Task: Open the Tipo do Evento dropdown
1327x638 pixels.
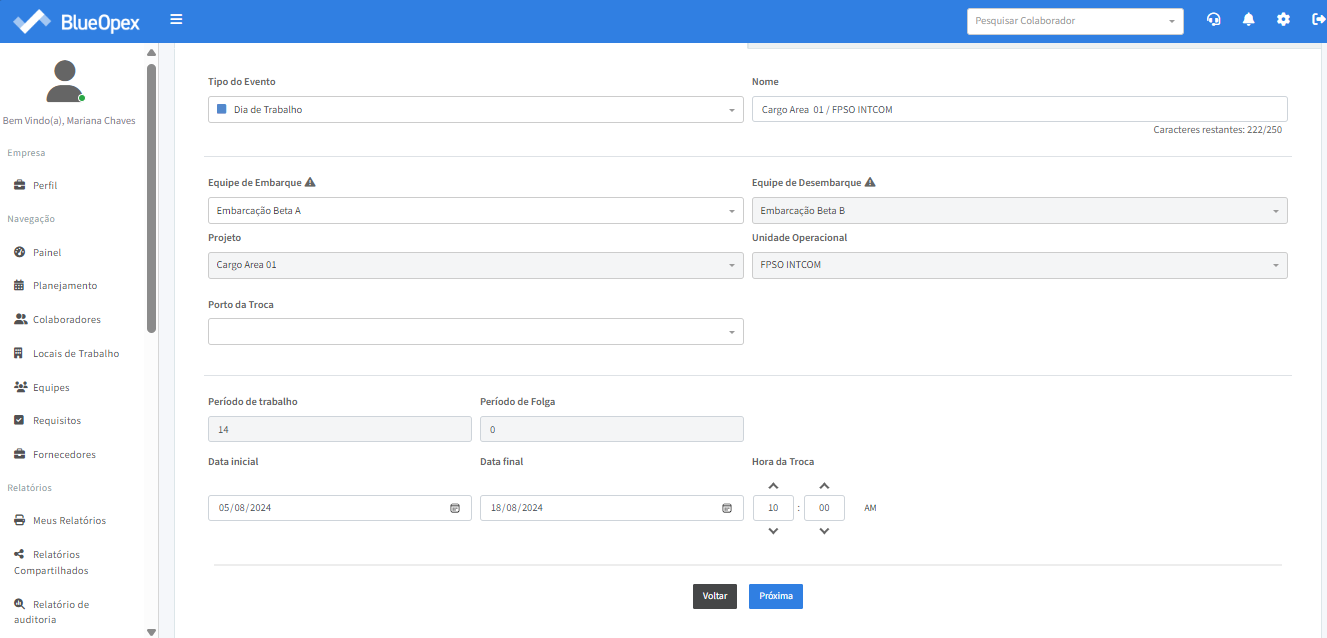Action: pyautogui.click(x=476, y=109)
